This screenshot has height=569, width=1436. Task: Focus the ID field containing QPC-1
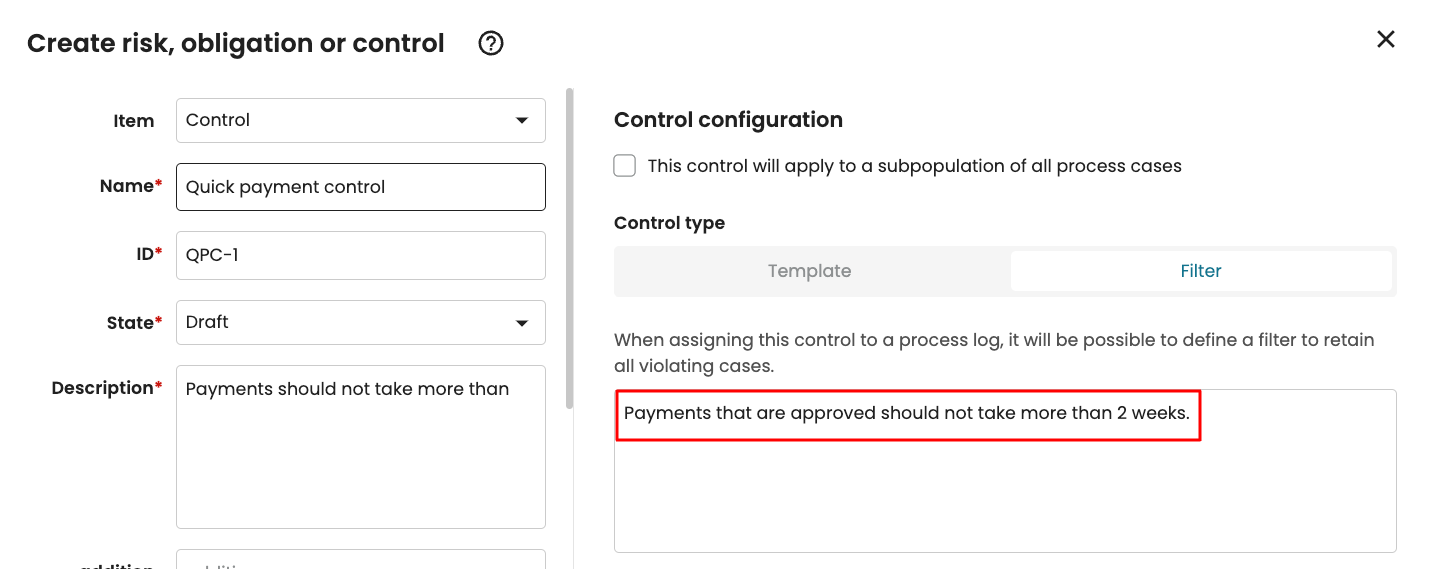click(x=360, y=255)
